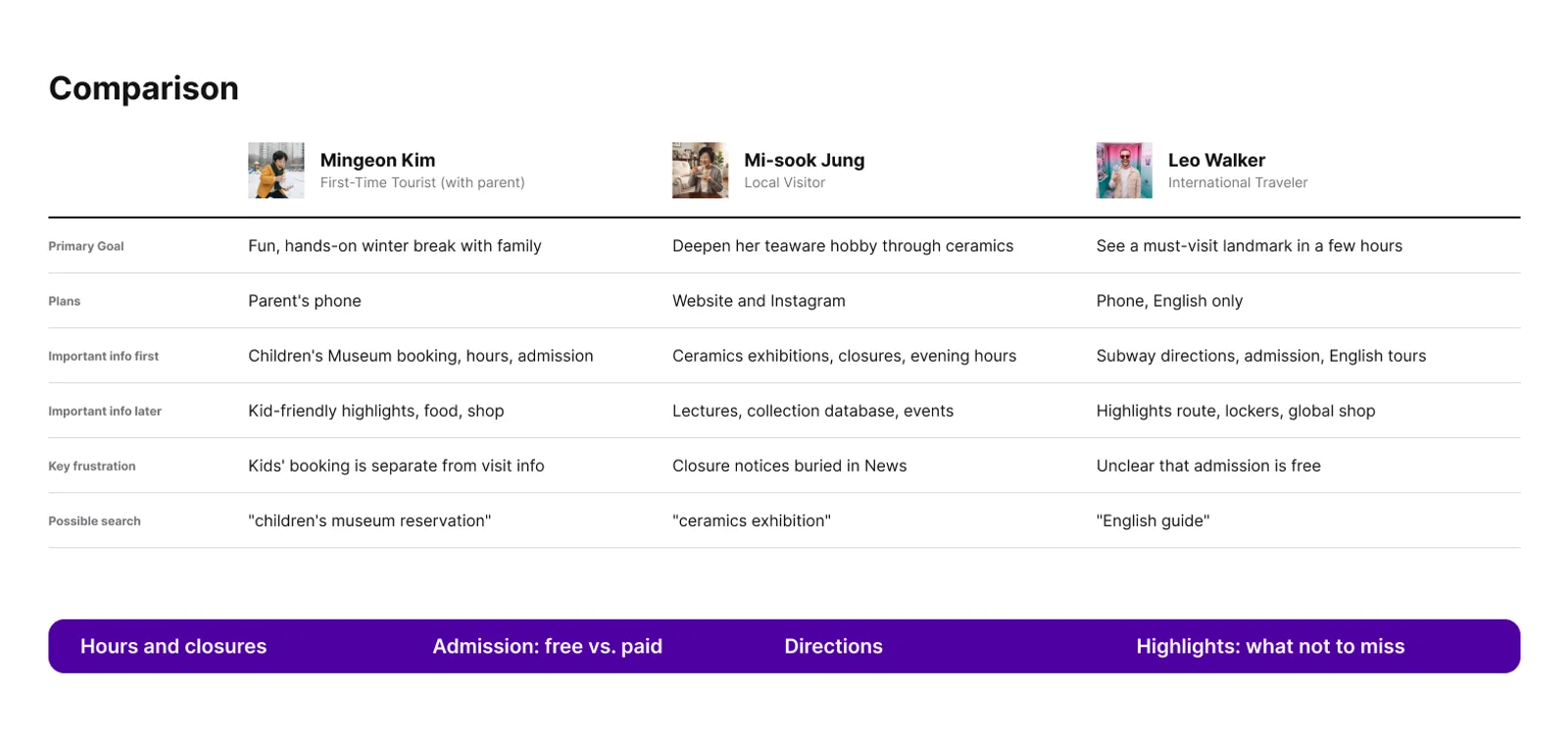Click the "English guide" search term
This screenshot has width=1568, height=741.
(x=1153, y=520)
